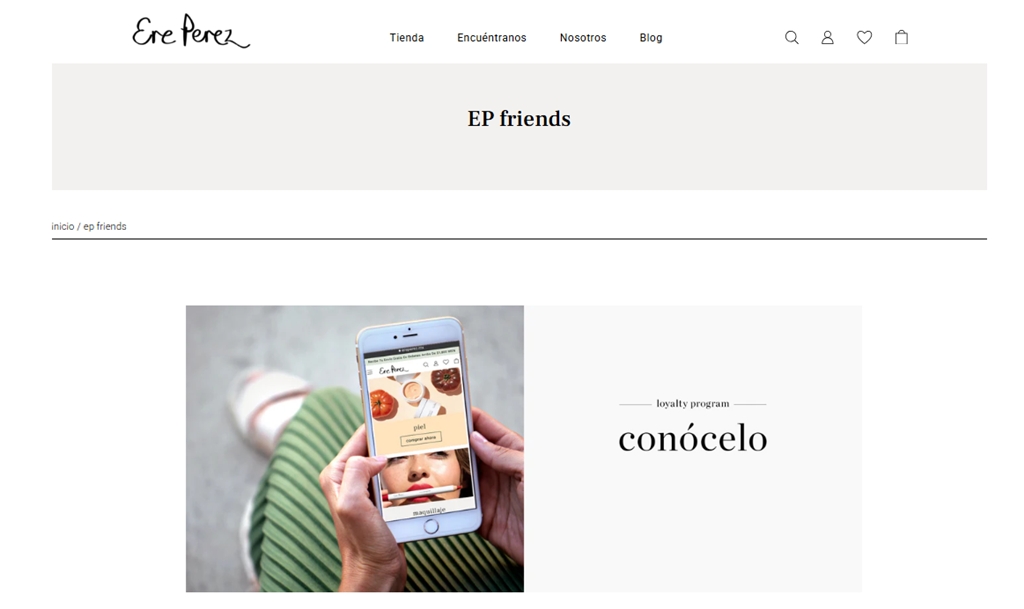
Task: Open the shopping bag icon
Action: [x=901, y=37]
